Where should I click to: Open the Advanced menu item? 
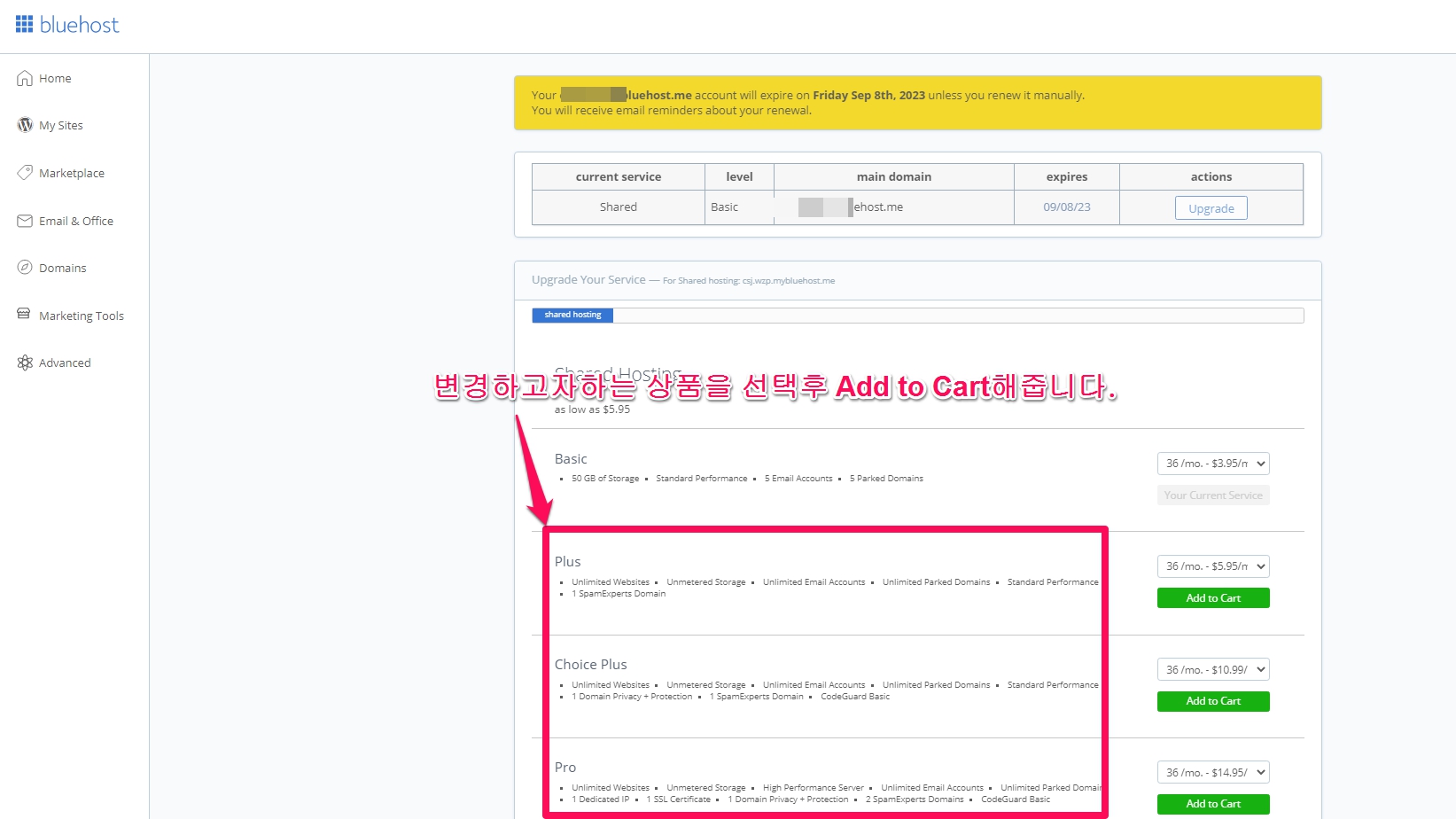coord(65,363)
